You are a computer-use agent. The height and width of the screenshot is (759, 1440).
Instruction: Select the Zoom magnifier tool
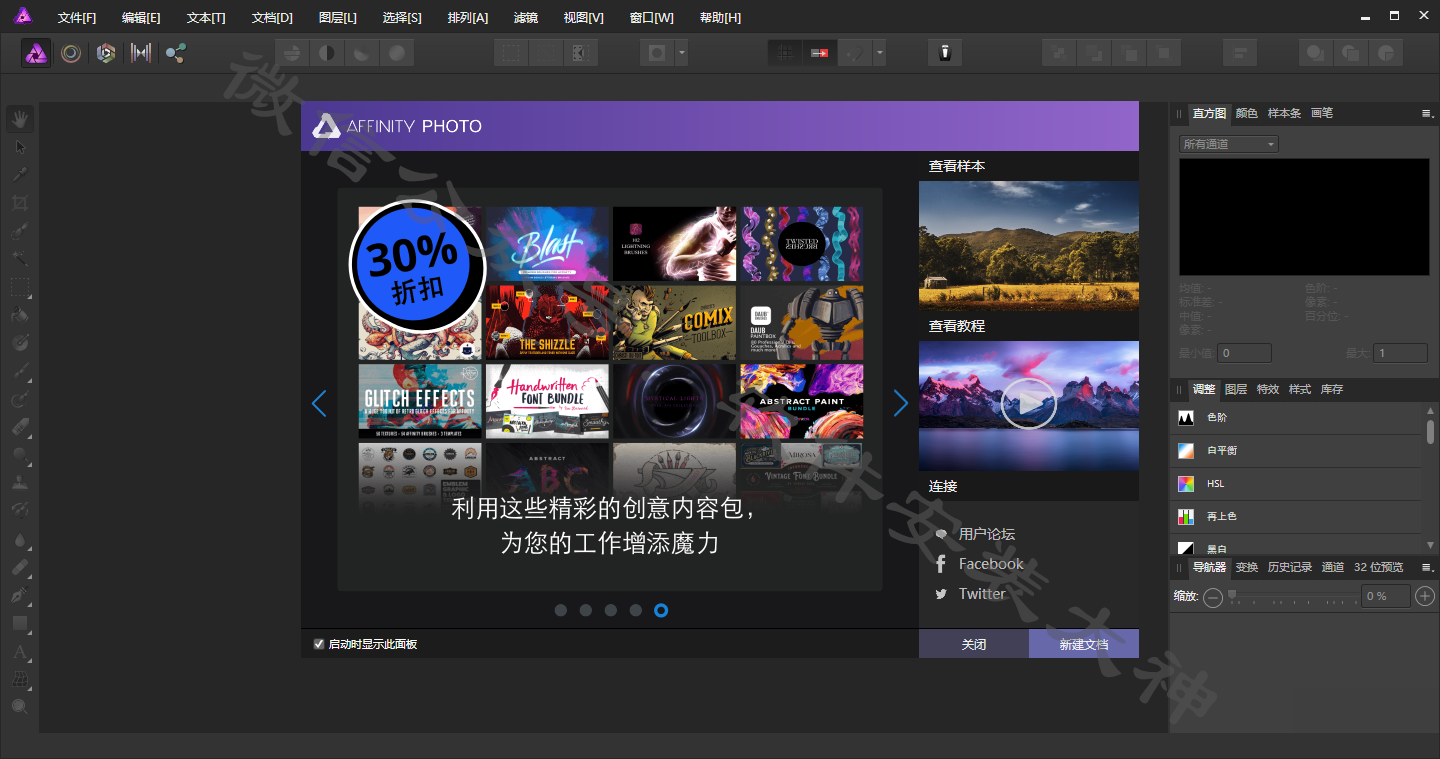click(20, 707)
